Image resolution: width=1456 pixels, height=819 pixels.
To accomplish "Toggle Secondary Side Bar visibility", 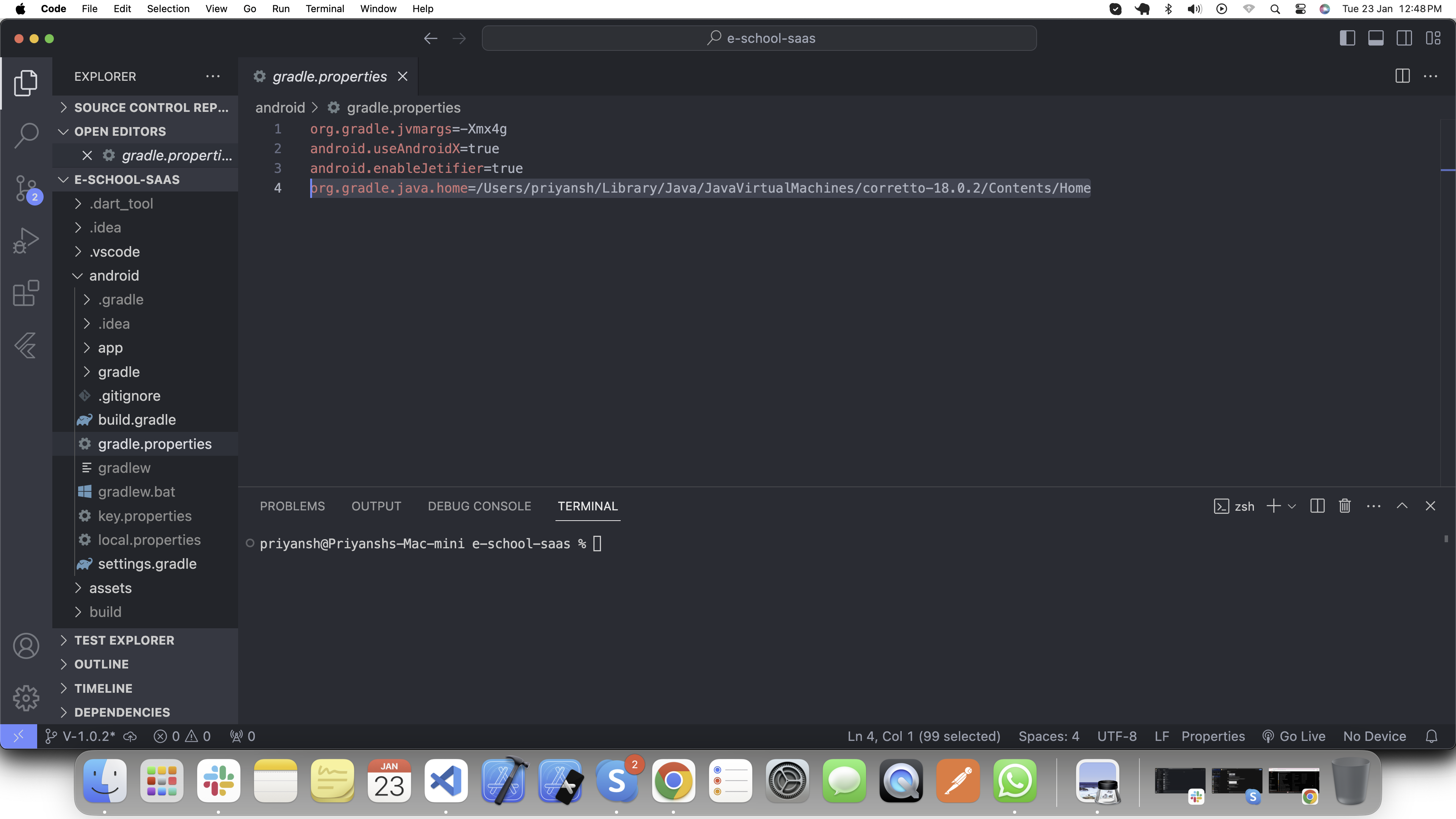I will pos(1404,38).
